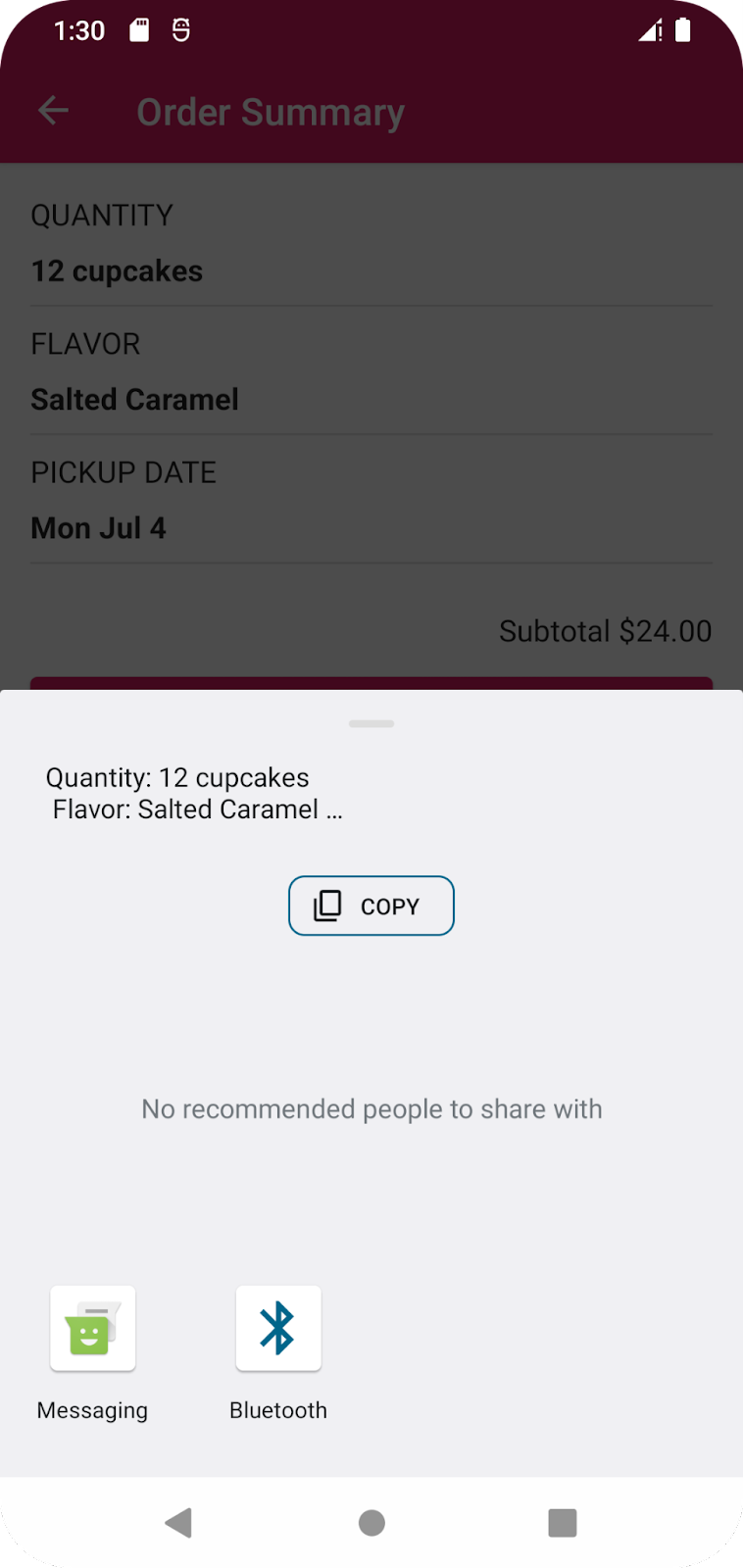Viewport: 743px width, 1568px height.
Task: Click the cellular signal status icon
Action: click(x=649, y=30)
